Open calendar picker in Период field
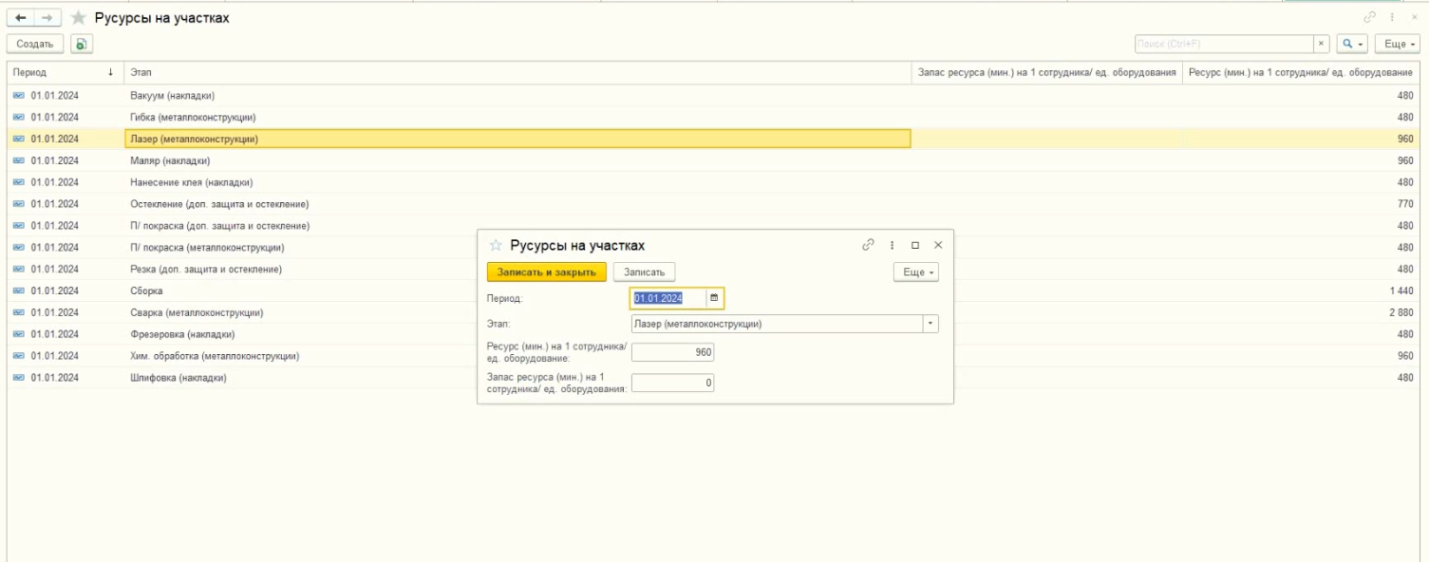The image size is (1429, 562). click(x=714, y=298)
